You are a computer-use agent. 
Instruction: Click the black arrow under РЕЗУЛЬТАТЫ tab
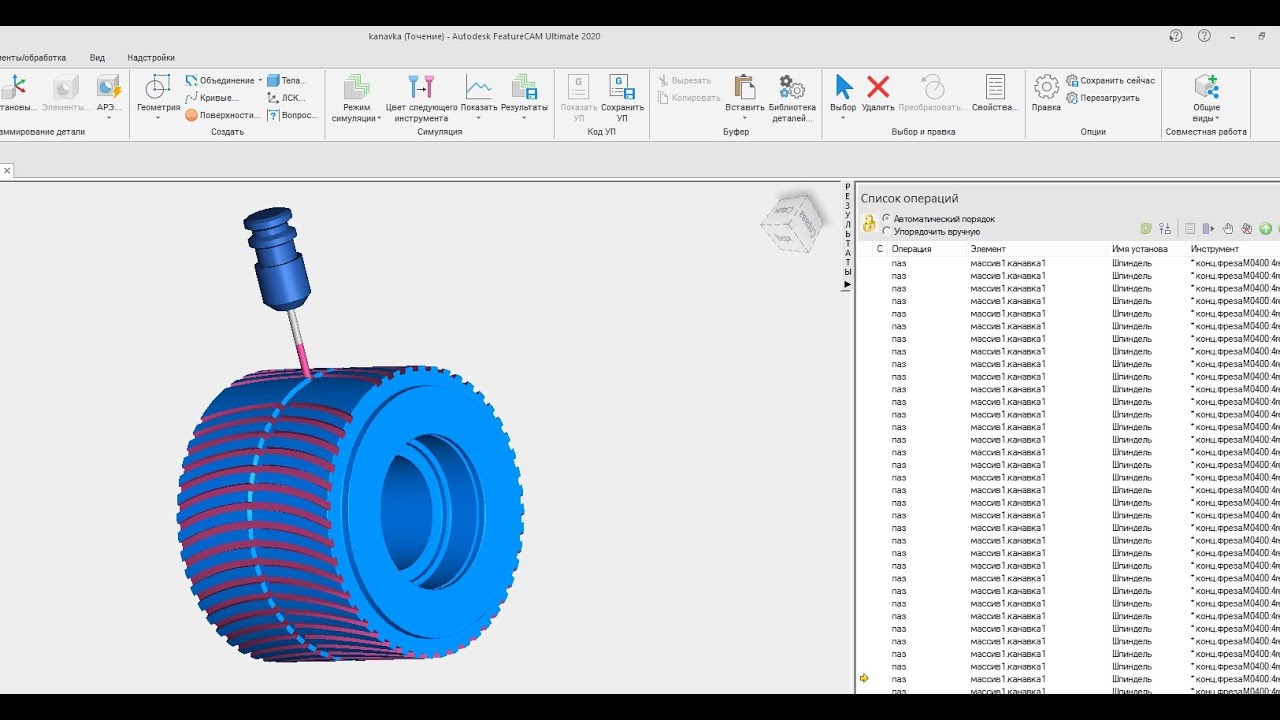[847, 285]
